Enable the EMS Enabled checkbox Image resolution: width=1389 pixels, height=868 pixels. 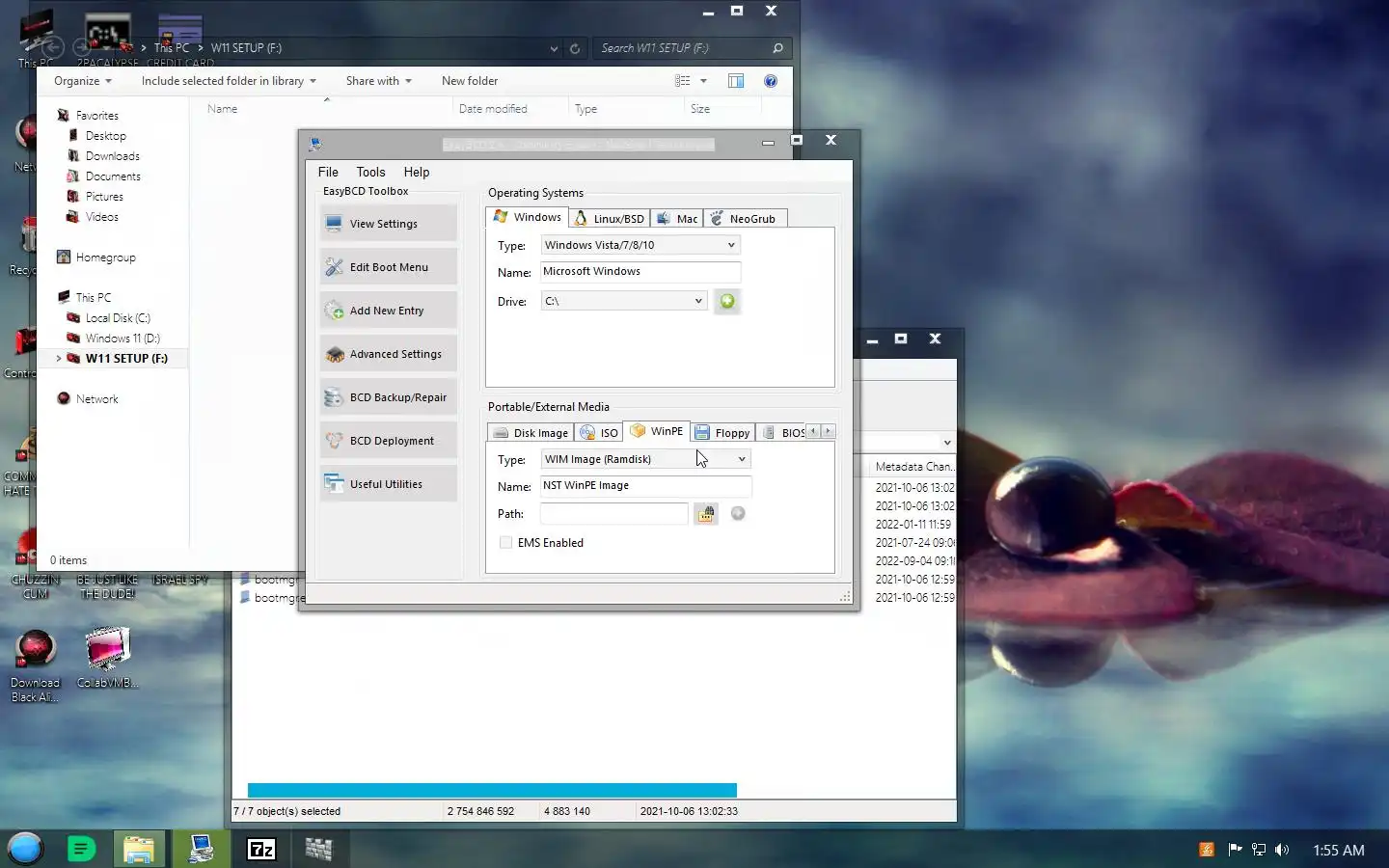pyautogui.click(x=505, y=543)
